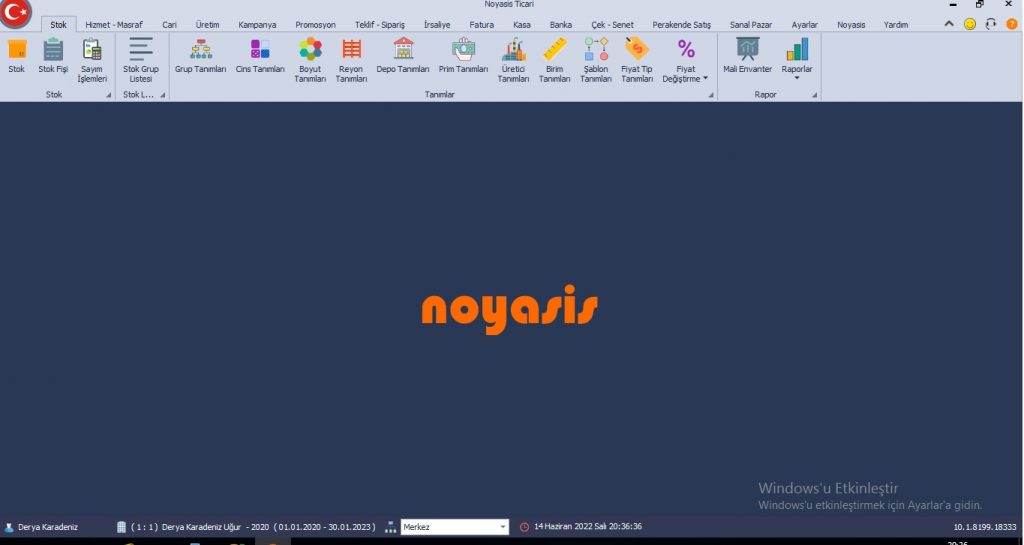Click company period text Derya Karadeniz Uğur - 2020
Screen dimensions: 1024x545
[216, 527]
